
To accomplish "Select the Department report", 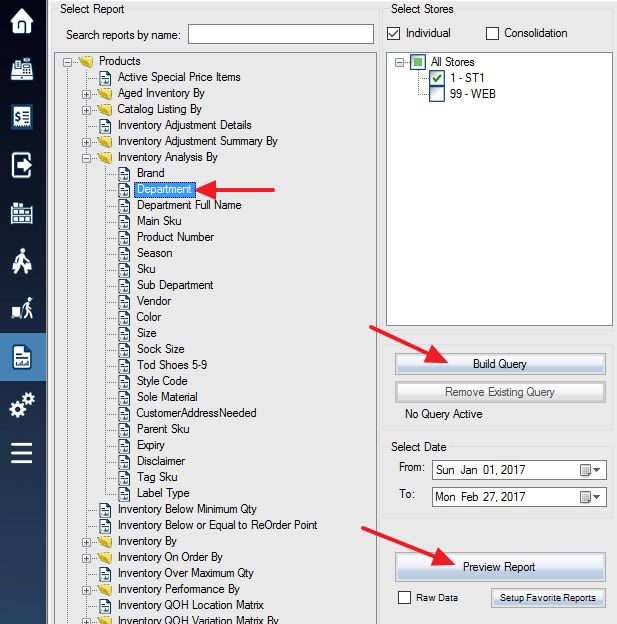I will (x=164, y=189).
